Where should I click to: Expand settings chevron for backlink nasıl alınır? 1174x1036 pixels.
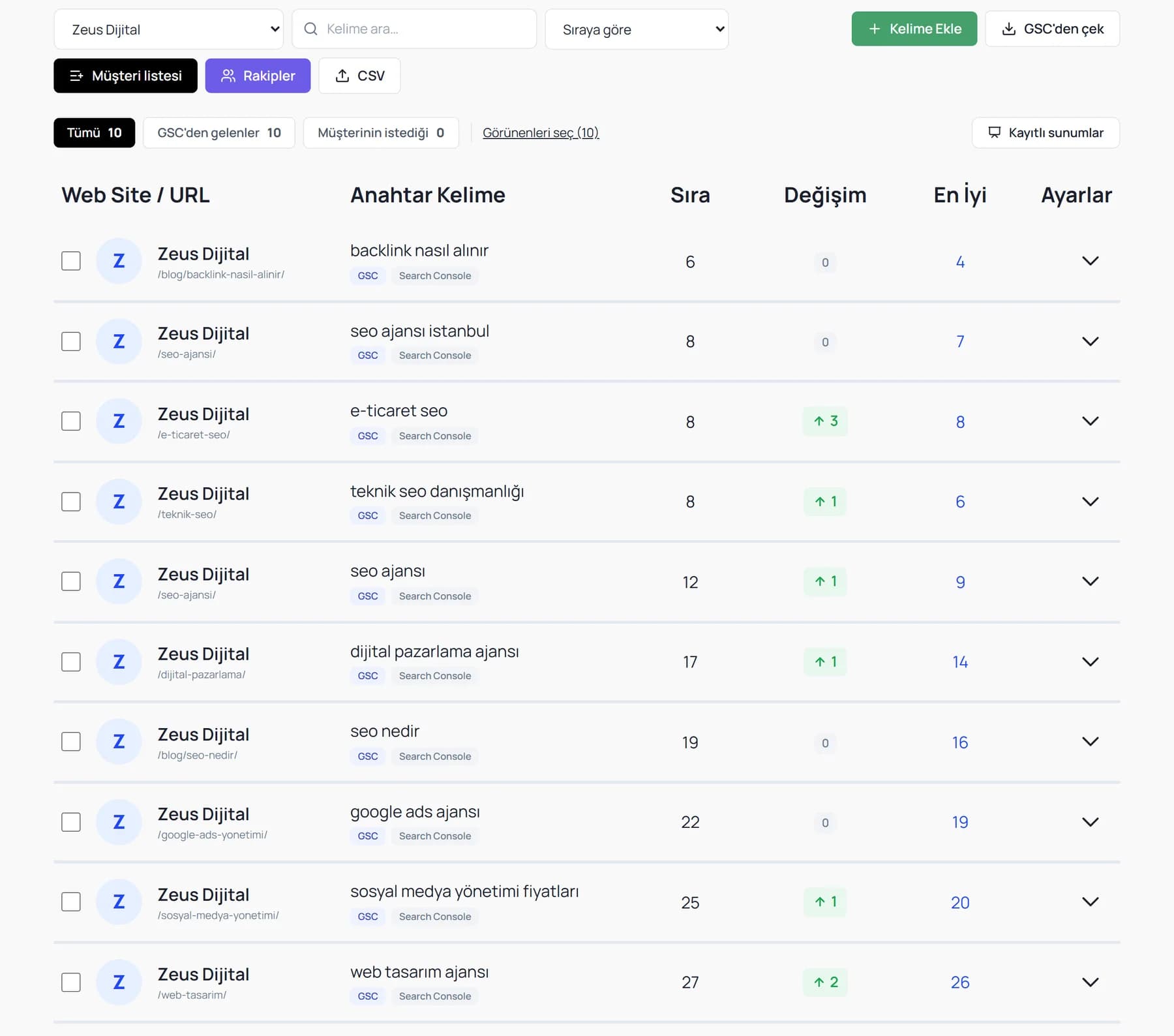pos(1090,261)
